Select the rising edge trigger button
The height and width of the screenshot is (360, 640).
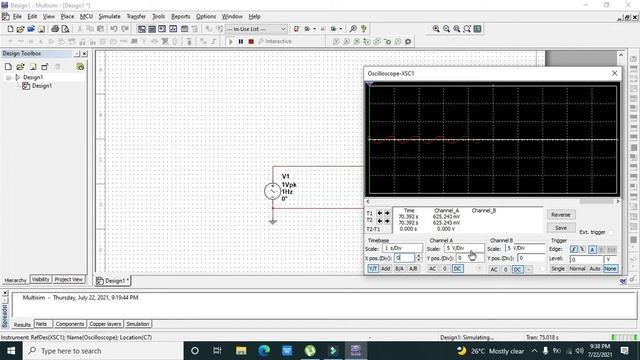point(574,249)
